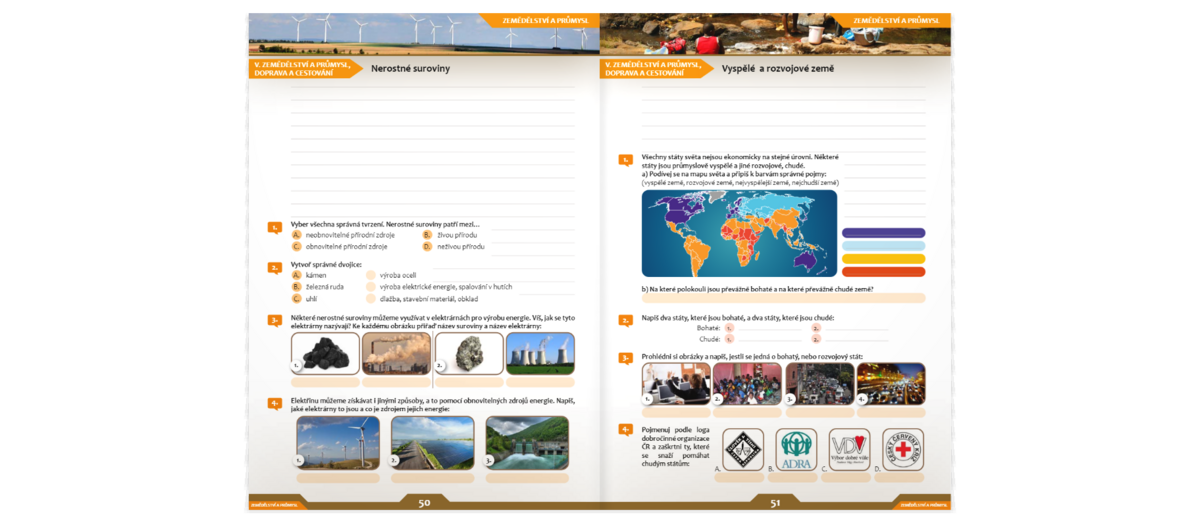Click exercise 4 marker on right page
Image resolution: width=1200 pixels, height=523 pixels.
[625, 430]
